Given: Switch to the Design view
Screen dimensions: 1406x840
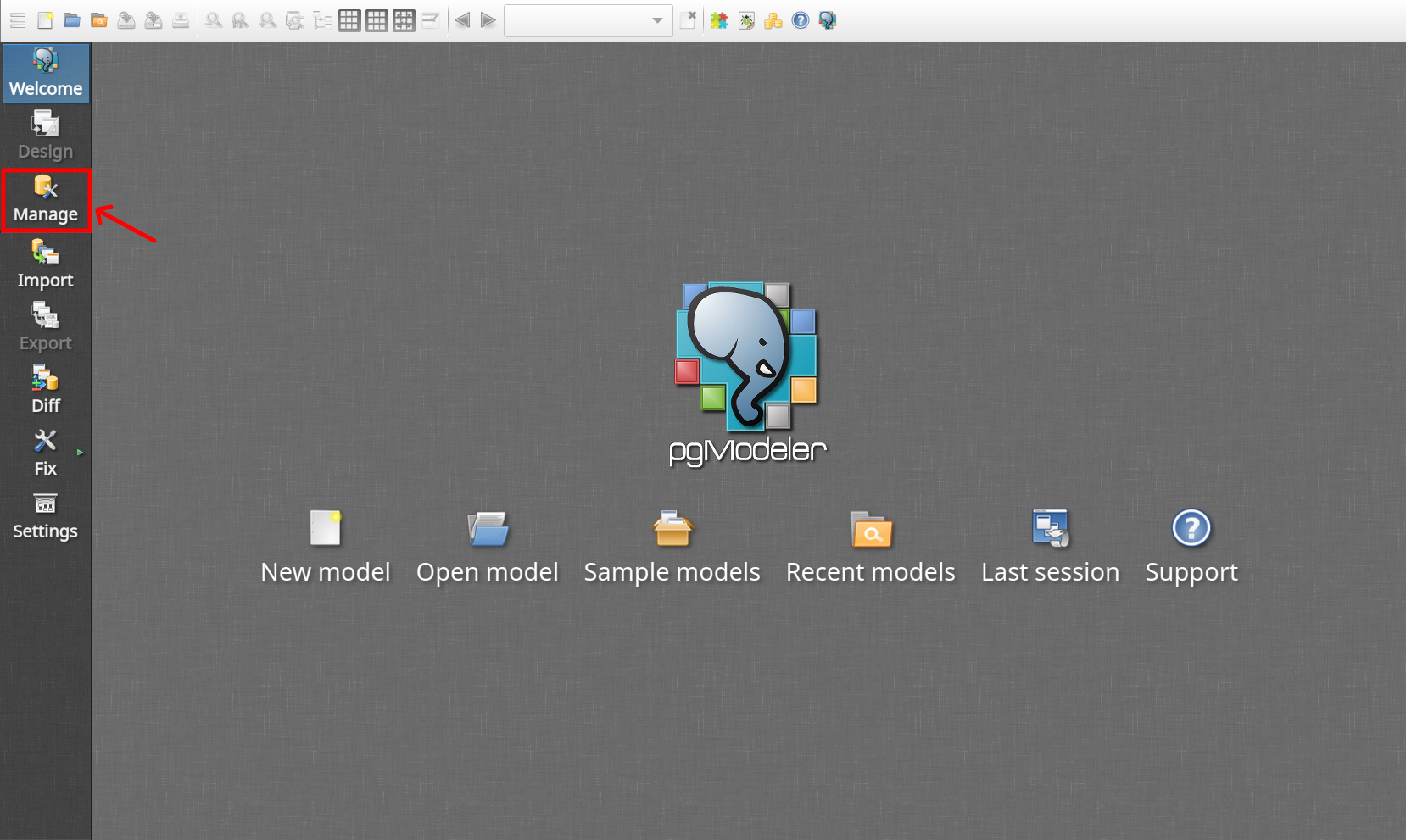Looking at the screenshot, I should click(46, 136).
